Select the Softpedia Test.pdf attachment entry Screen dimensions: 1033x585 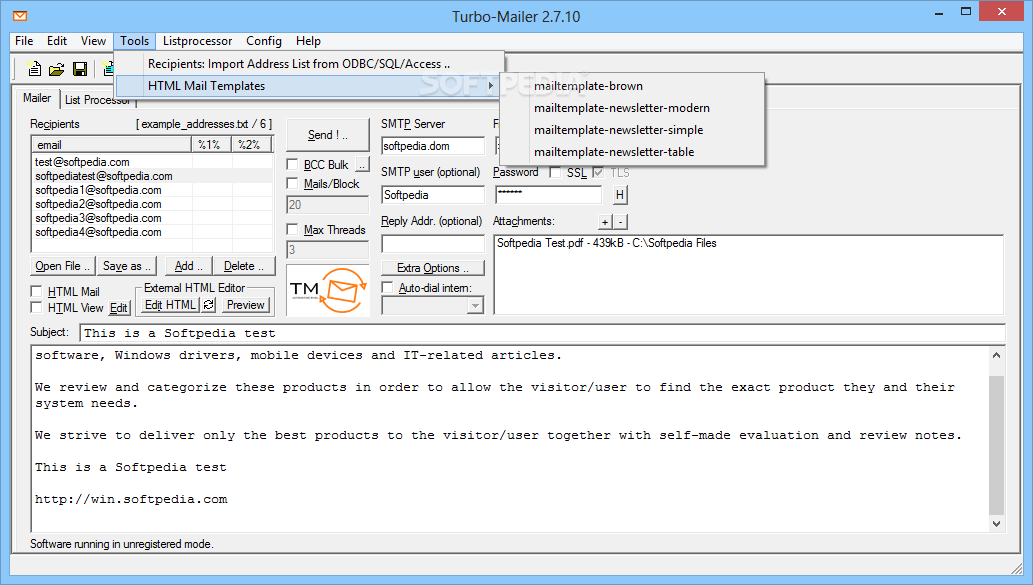[607, 243]
